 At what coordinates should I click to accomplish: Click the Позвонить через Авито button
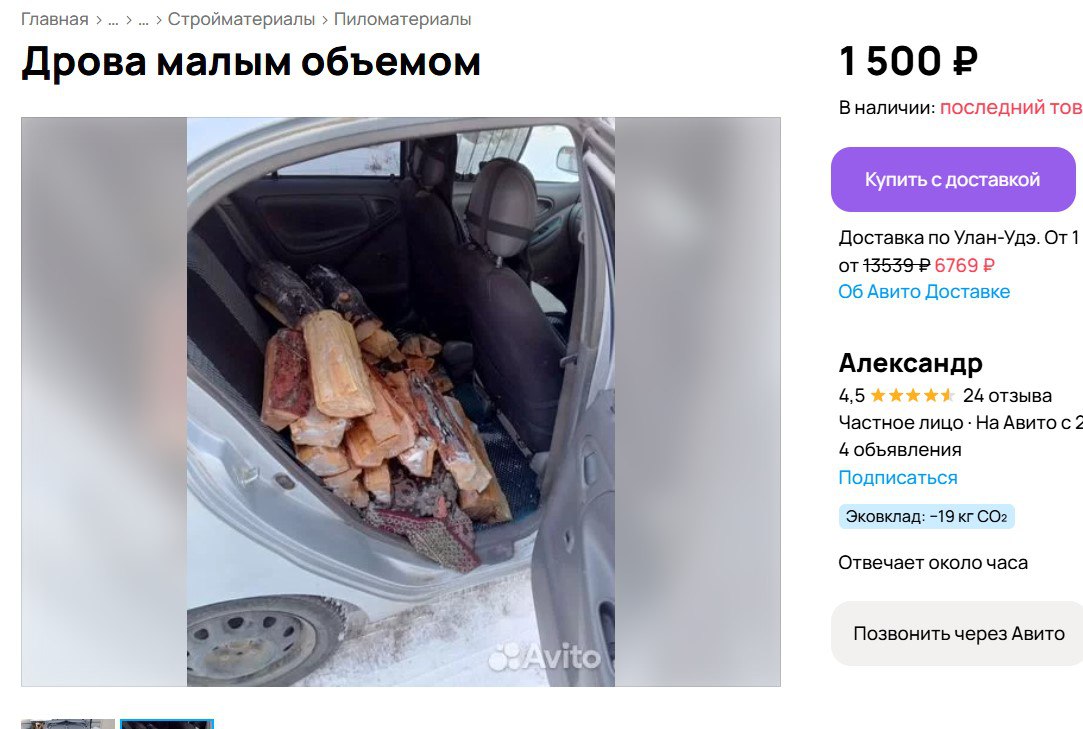point(957,634)
